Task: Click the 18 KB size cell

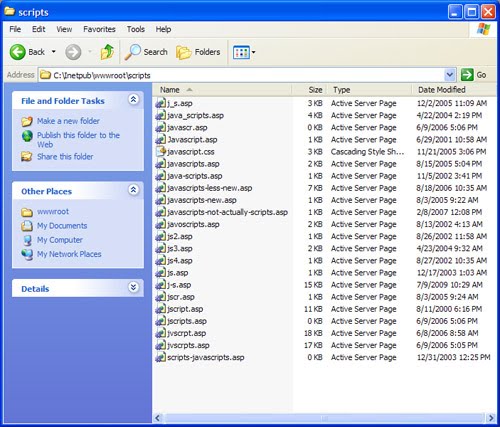Action: [313, 333]
